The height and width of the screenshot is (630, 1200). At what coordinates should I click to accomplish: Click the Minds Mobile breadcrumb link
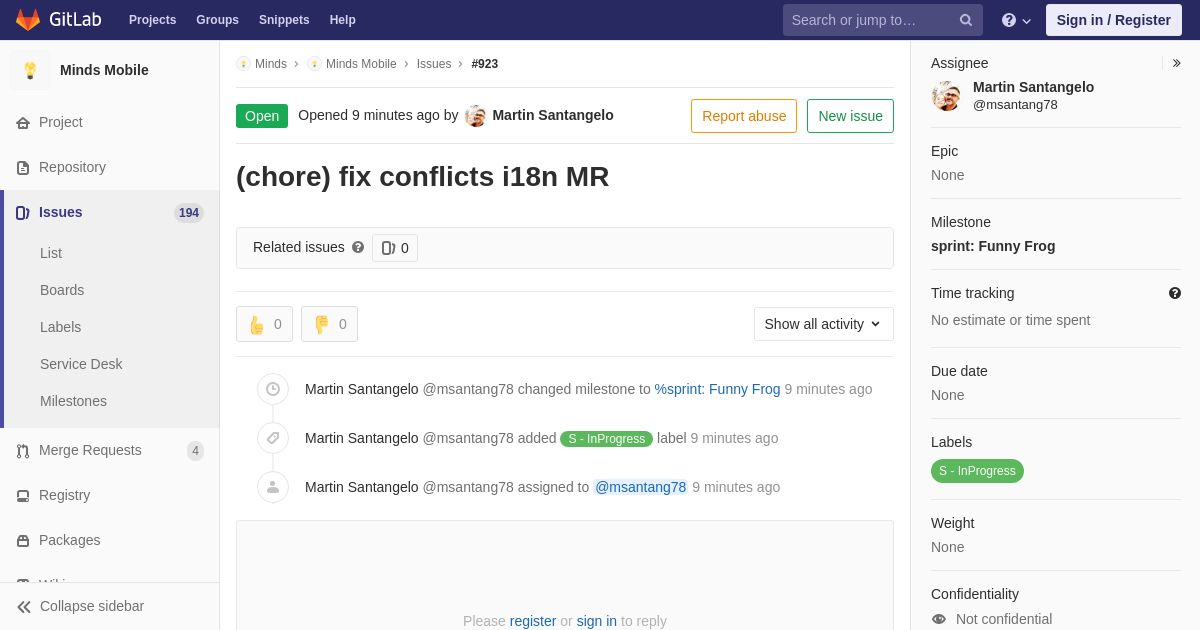pyautogui.click(x=361, y=64)
